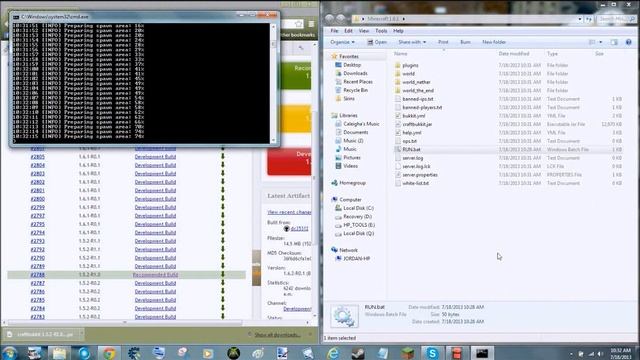Click the Open toolbar button
Screen dimensions: 640x360
pos(377,42)
